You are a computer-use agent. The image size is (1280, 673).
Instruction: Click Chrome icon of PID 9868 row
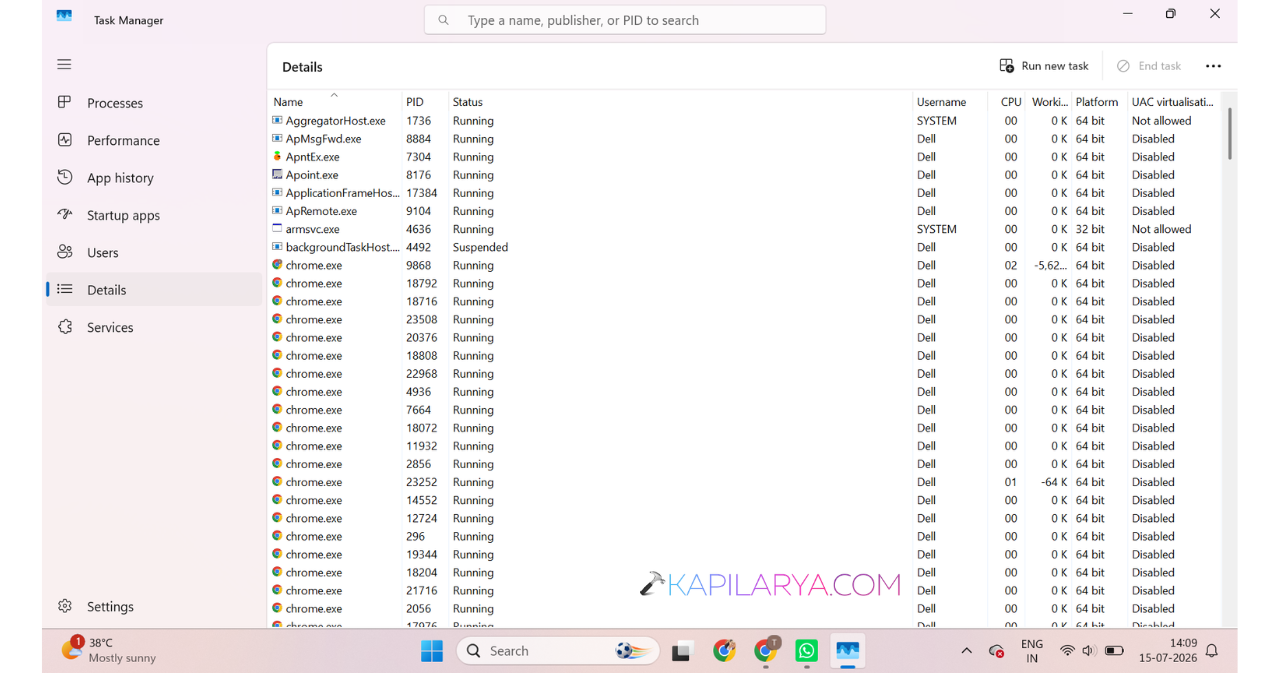pyautogui.click(x=277, y=265)
